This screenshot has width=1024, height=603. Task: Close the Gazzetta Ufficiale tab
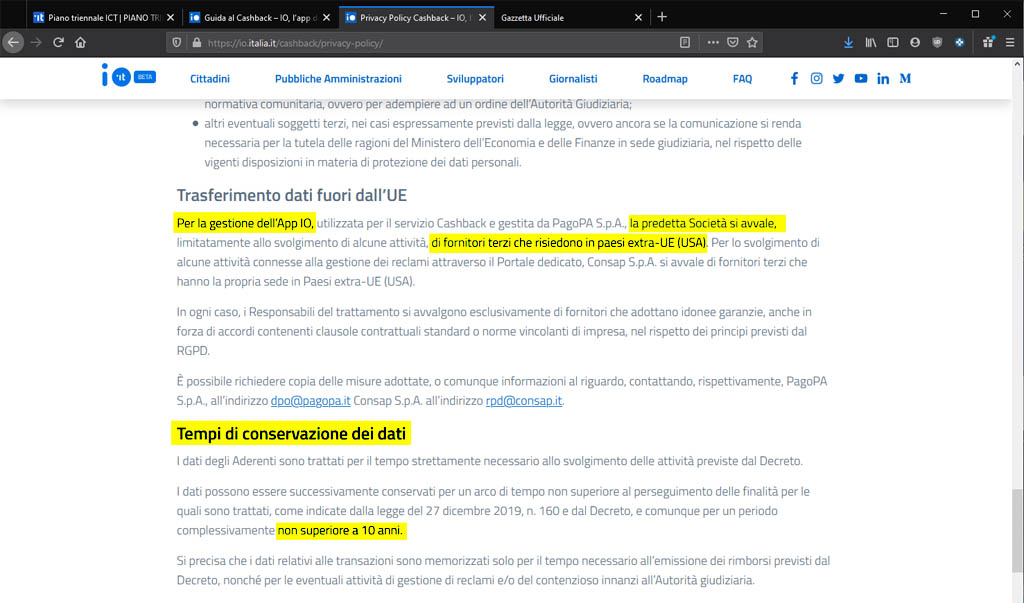pos(639,18)
